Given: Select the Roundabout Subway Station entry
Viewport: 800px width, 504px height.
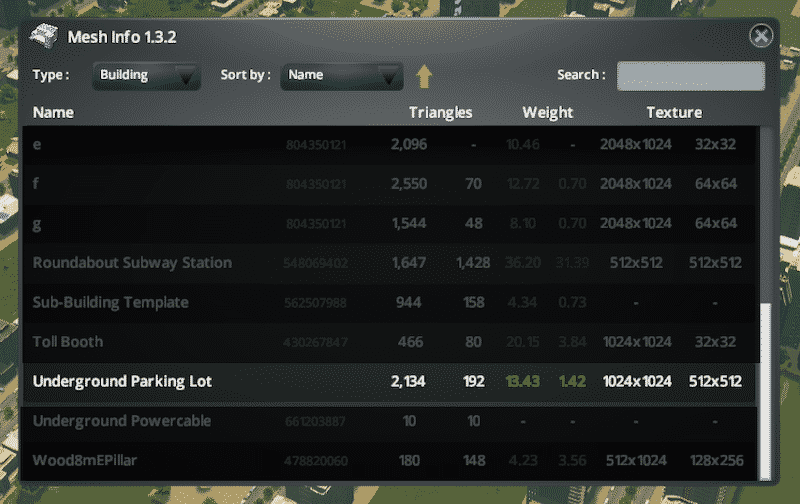Looking at the screenshot, I should (132, 263).
